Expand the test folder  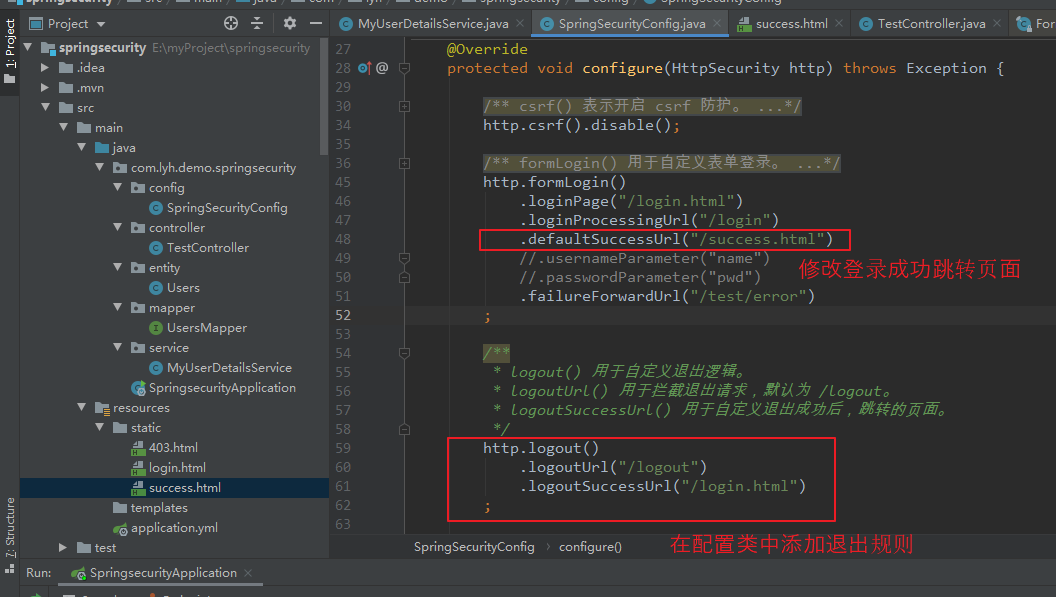click(x=63, y=548)
